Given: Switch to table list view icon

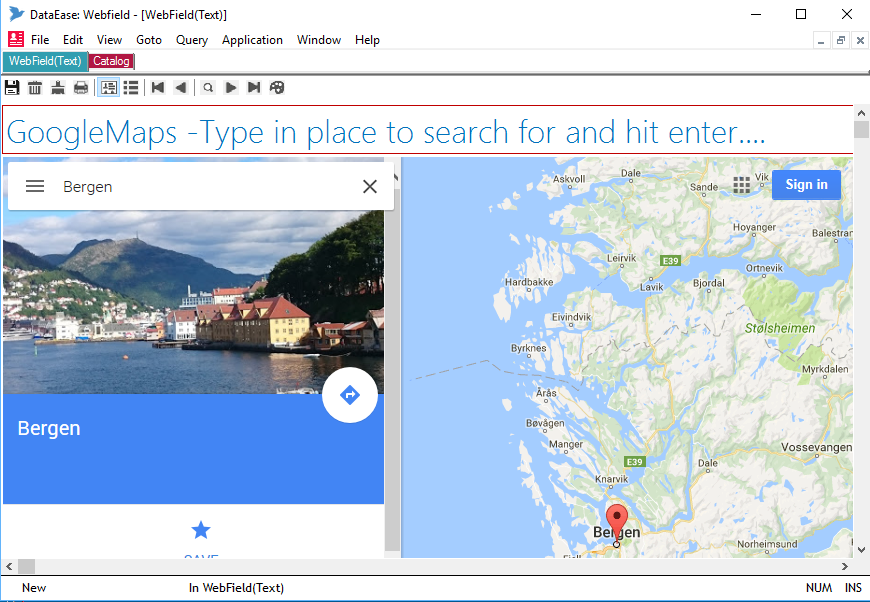Looking at the screenshot, I should [x=131, y=88].
